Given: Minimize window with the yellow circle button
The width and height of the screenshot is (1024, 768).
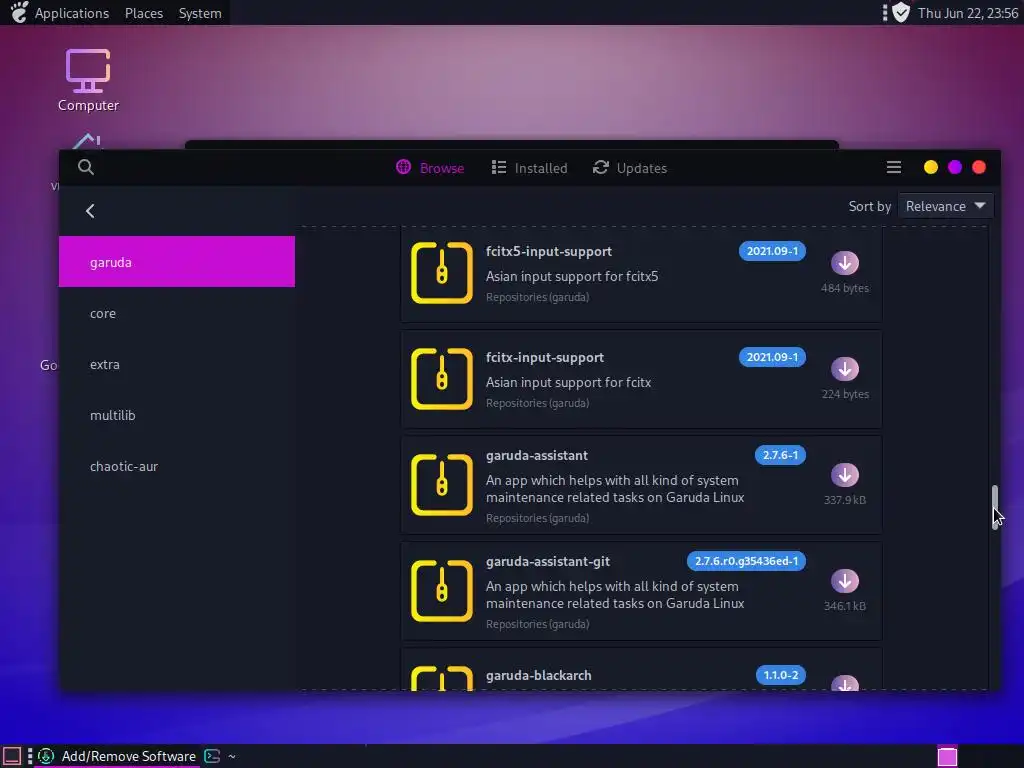Looking at the screenshot, I should point(931,167).
